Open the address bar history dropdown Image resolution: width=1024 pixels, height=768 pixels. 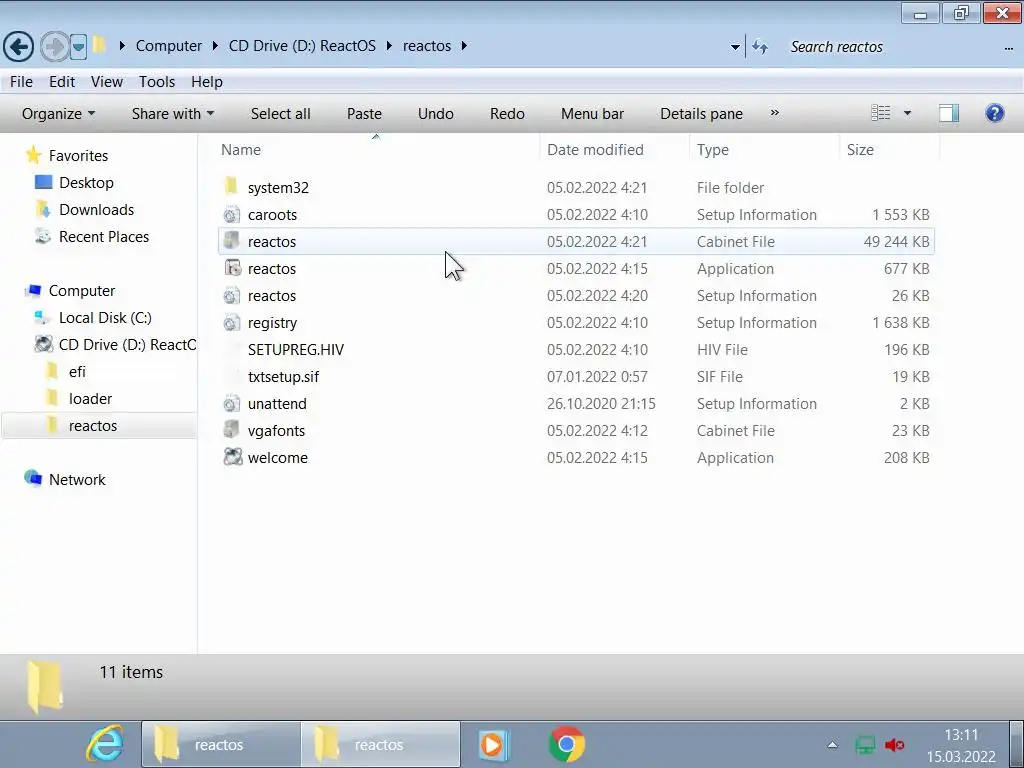click(x=735, y=47)
